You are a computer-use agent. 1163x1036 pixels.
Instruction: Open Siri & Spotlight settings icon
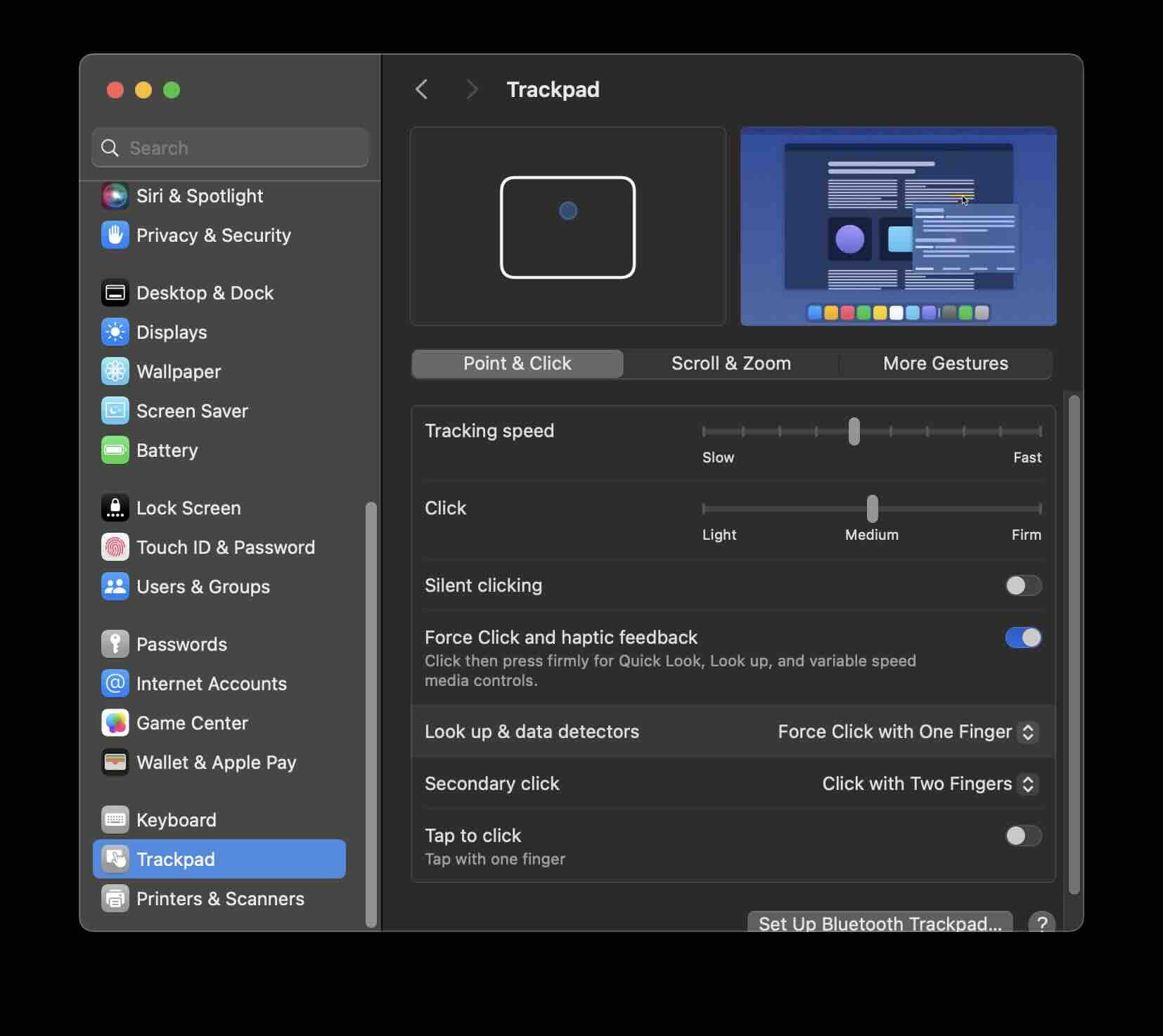pyautogui.click(x=115, y=196)
